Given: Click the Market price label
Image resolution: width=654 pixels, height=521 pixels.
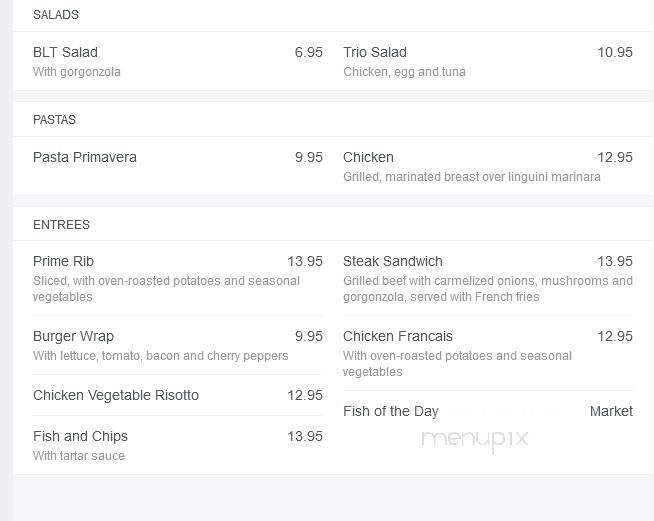Looking at the screenshot, I should tap(611, 411).
